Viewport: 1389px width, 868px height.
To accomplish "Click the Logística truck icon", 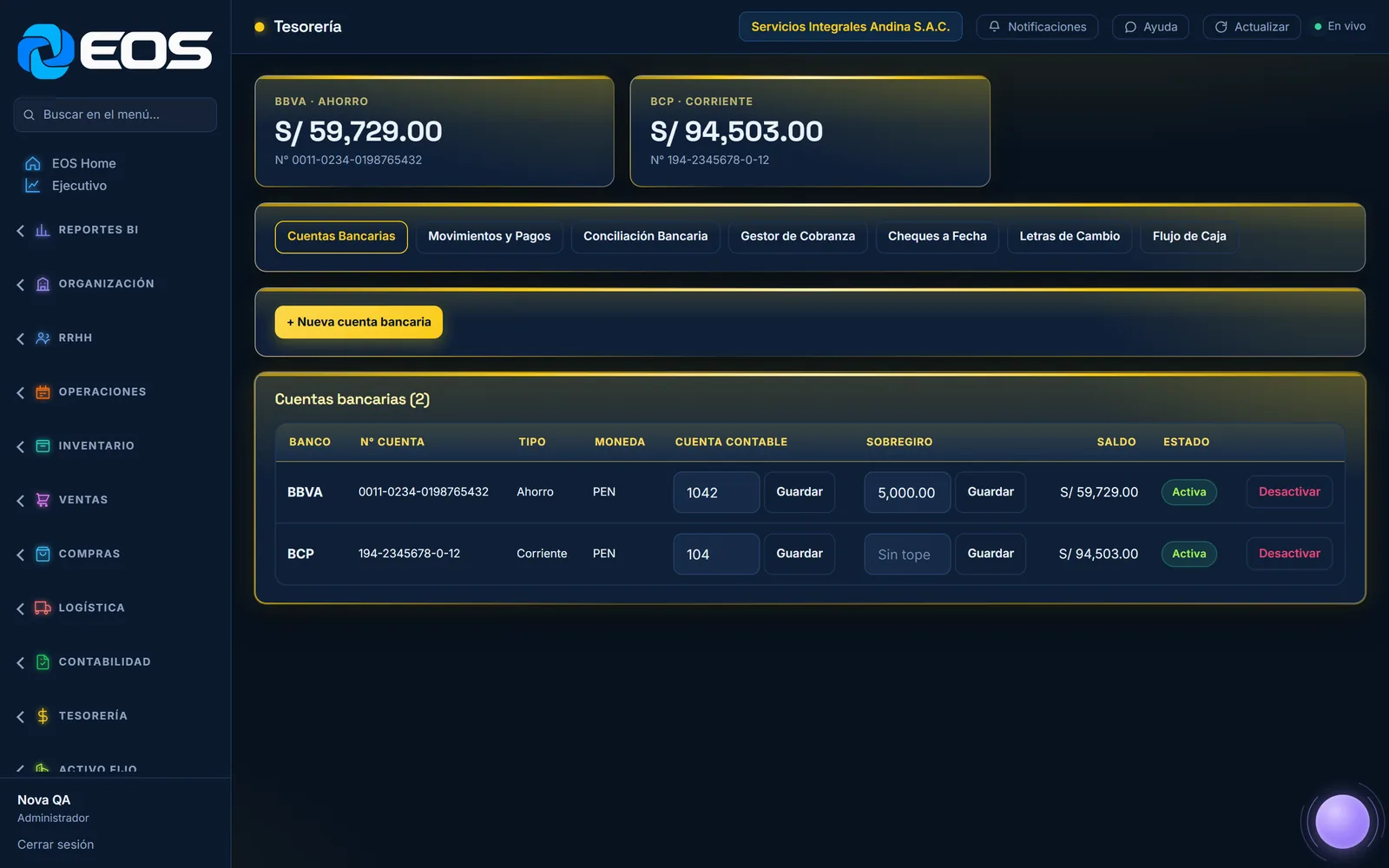I will 43,608.
